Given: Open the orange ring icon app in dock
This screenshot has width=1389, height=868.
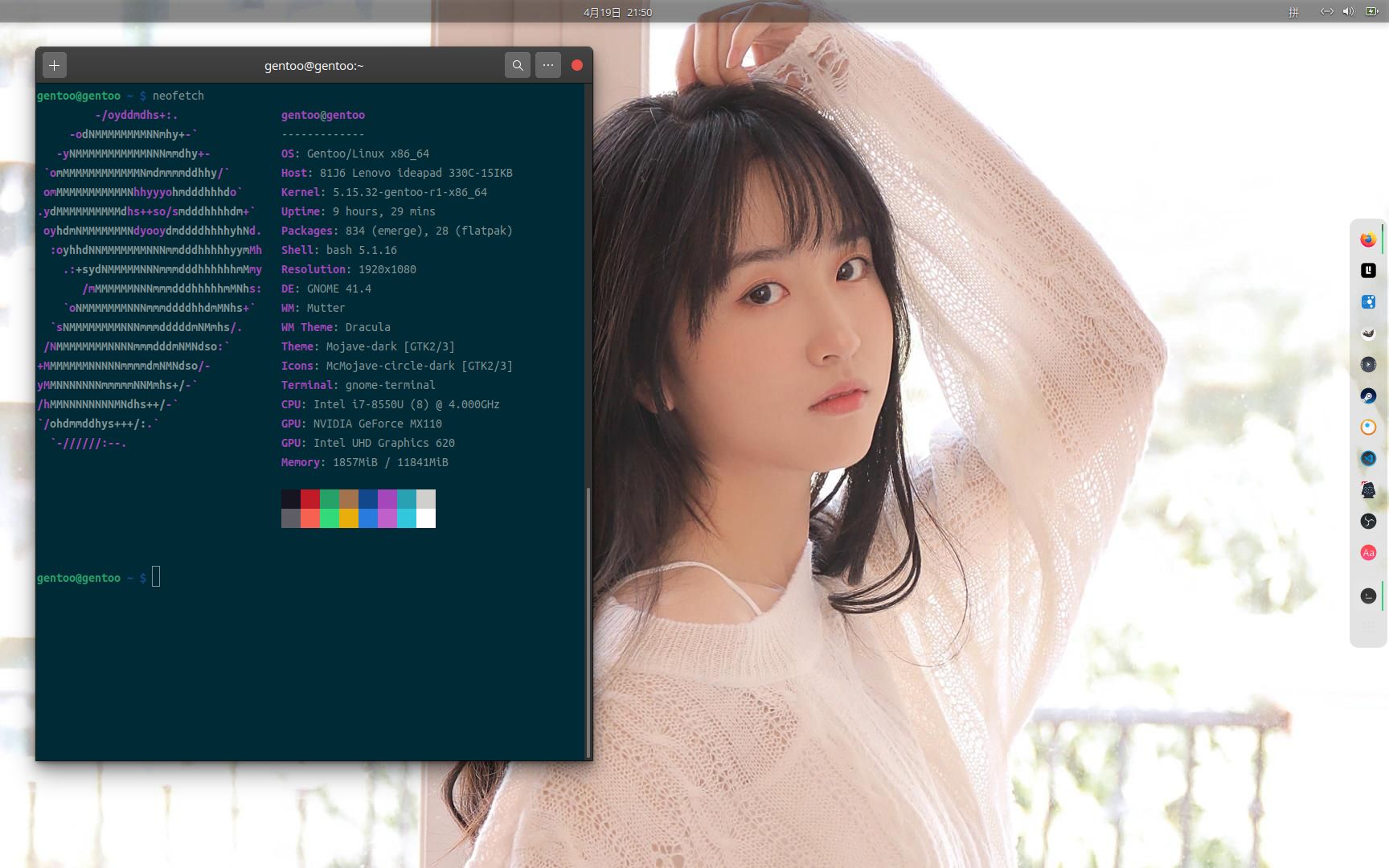Looking at the screenshot, I should (x=1368, y=428).
